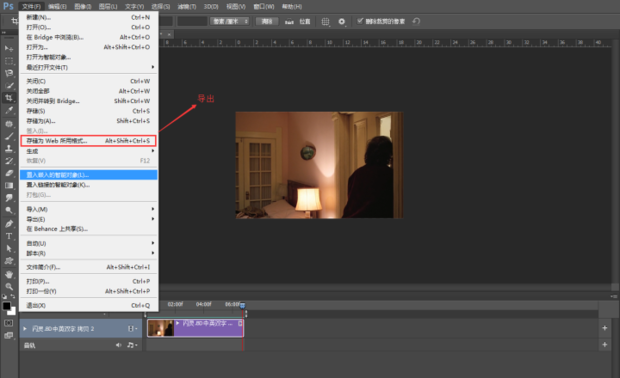
Task: Select the Zoom tool
Action: [9, 287]
